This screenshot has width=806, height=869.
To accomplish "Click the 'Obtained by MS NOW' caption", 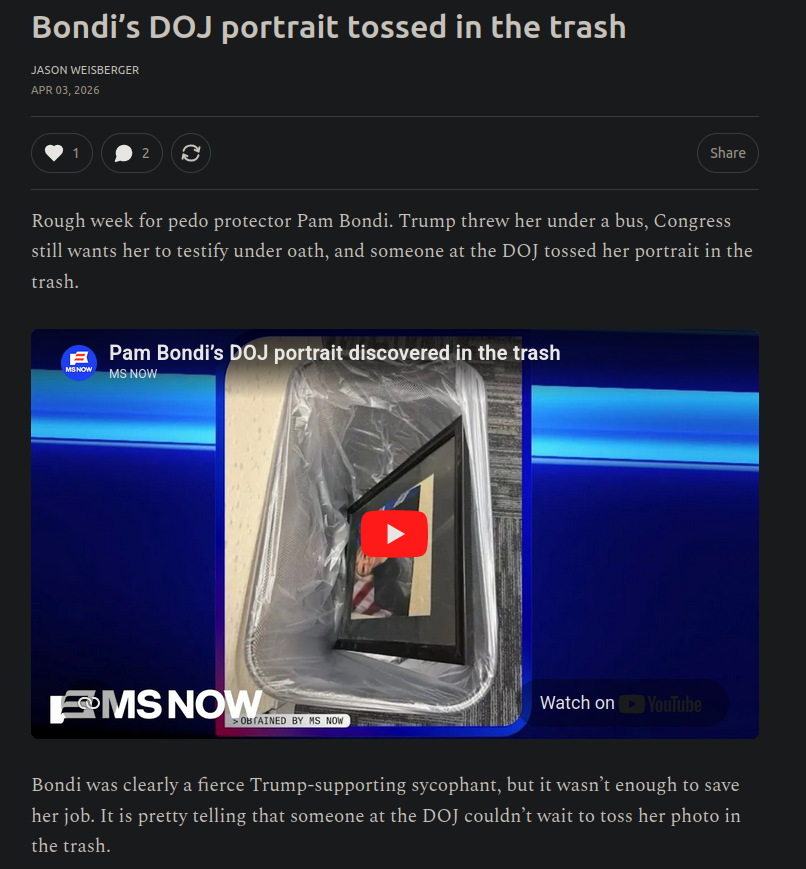I will click(x=288, y=720).
